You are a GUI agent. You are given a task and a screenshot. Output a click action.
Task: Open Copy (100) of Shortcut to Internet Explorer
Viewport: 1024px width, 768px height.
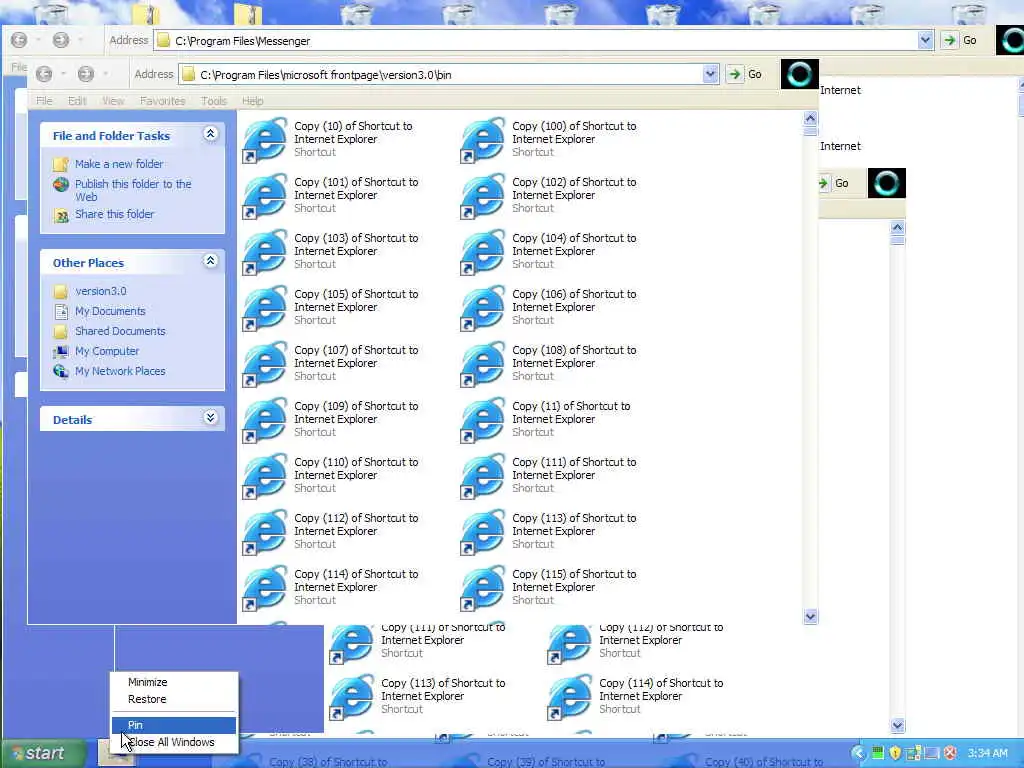point(483,139)
